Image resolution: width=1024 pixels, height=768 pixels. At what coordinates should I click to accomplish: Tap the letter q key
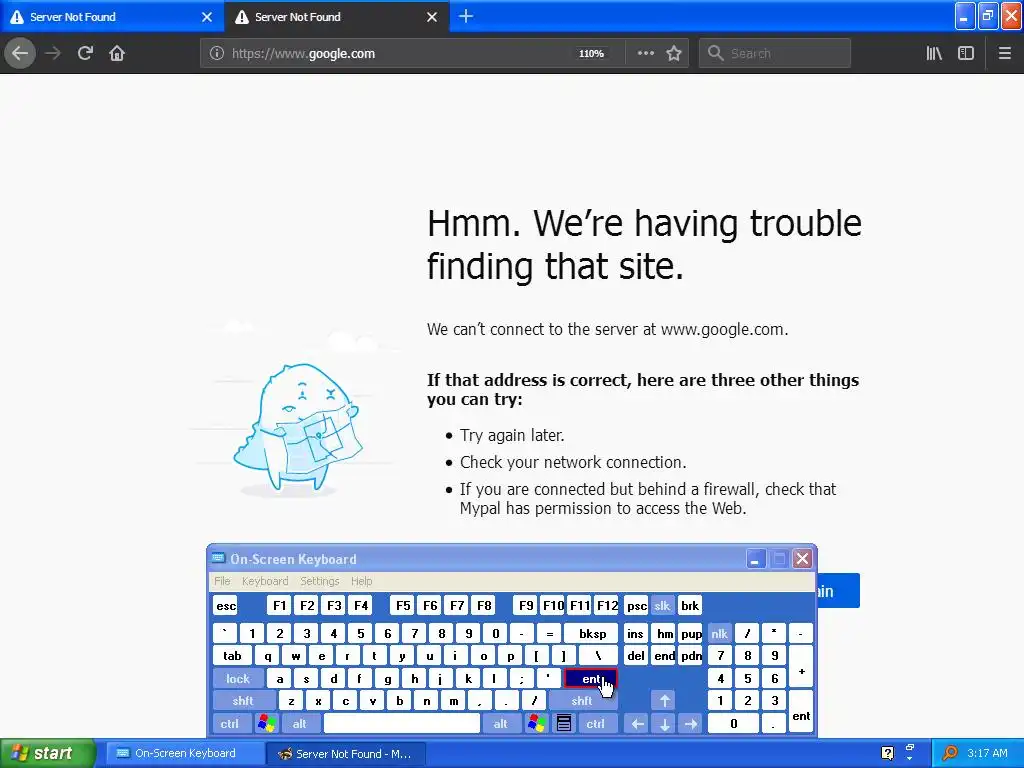267,656
